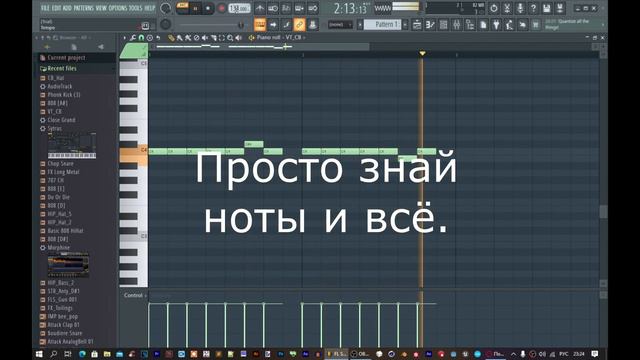Image resolution: width=640 pixels, height=360 pixels.
Task: Open the global snap dropdown
Action: [x=340, y=25]
